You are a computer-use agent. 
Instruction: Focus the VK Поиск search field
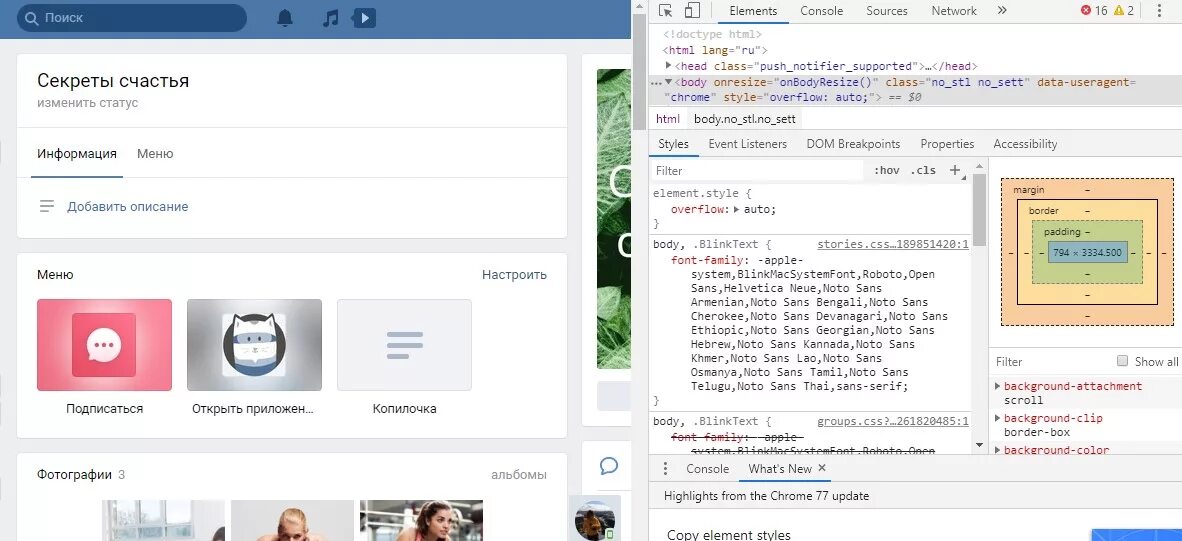click(x=132, y=17)
